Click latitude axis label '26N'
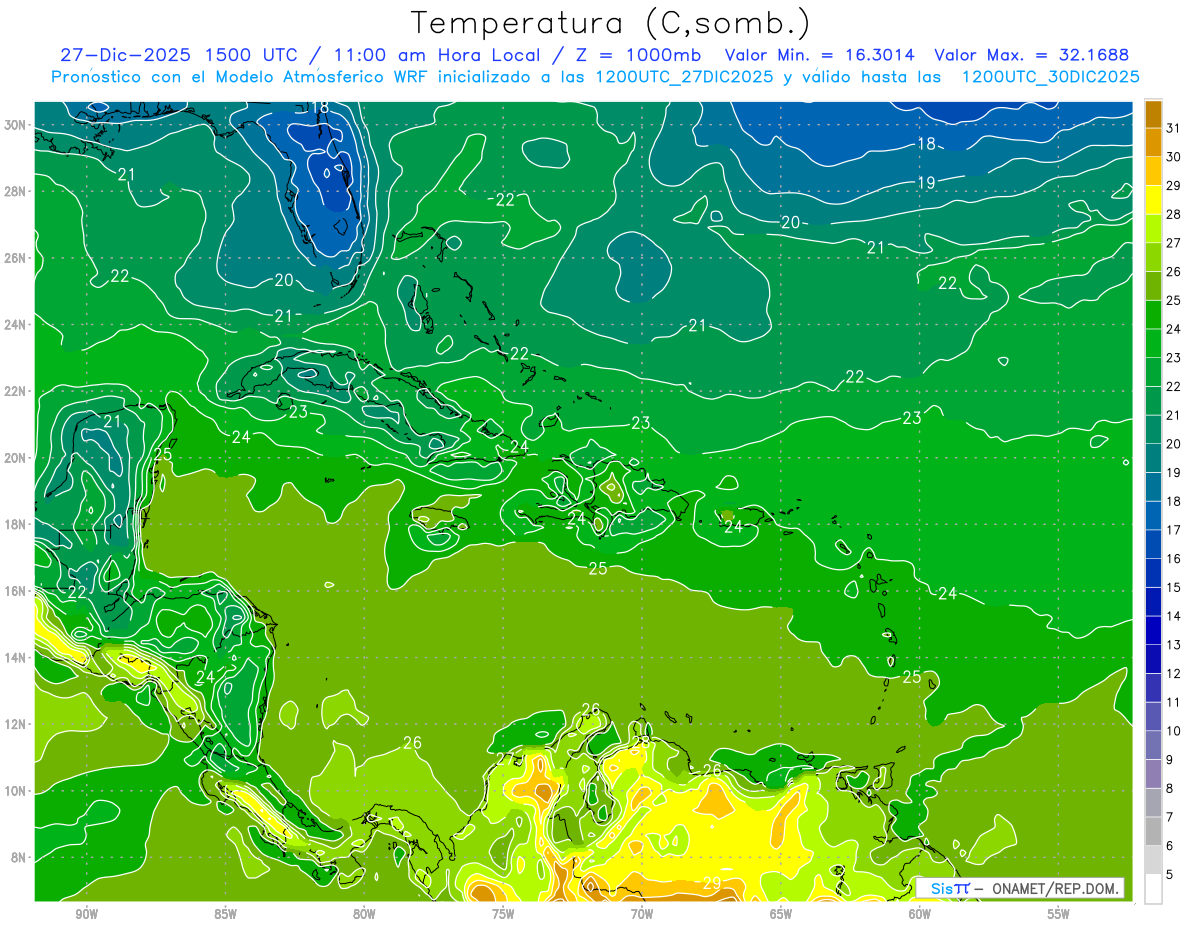The image size is (1200, 927). [15, 258]
